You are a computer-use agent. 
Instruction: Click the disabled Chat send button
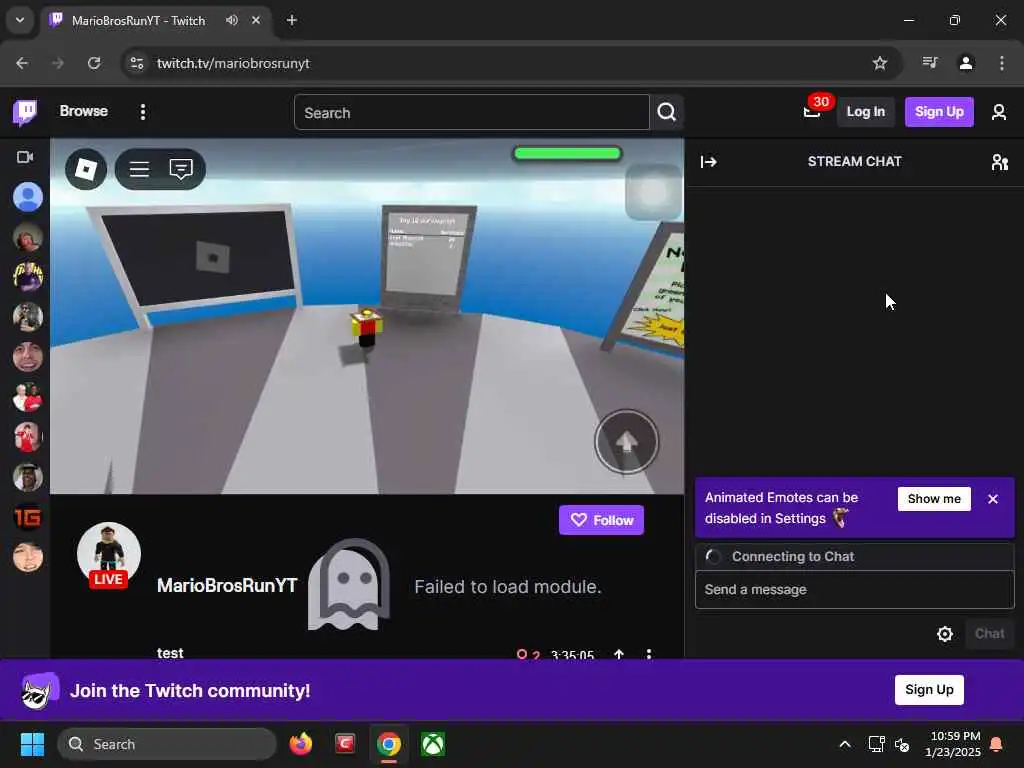point(989,633)
